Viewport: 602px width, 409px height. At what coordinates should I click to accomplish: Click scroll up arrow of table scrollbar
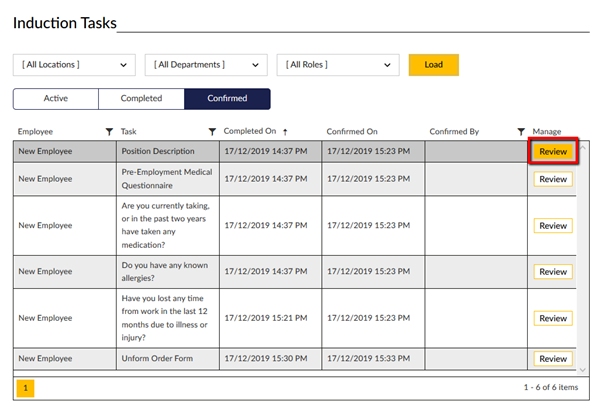583,147
